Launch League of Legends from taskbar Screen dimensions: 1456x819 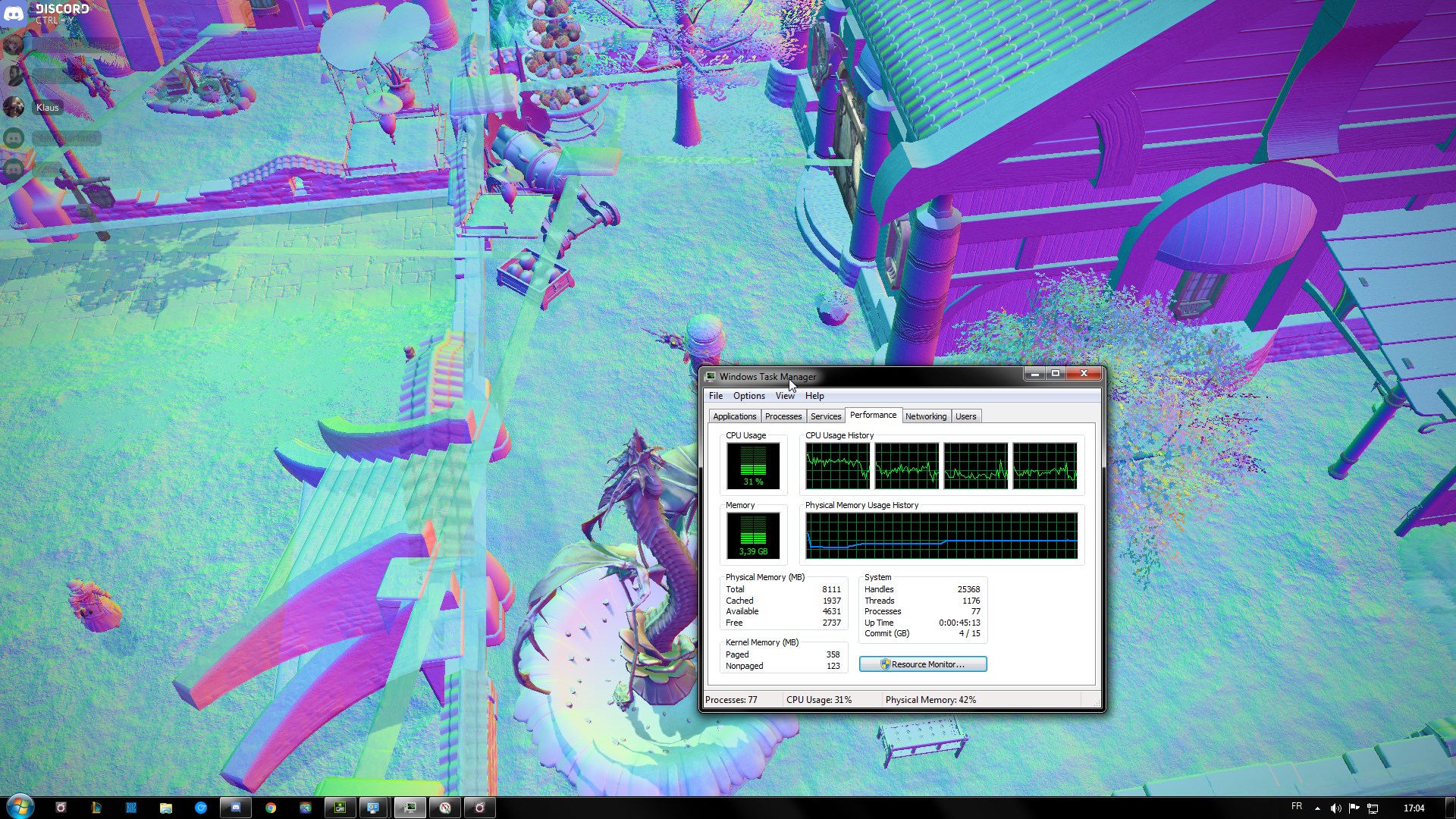tap(96, 808)
